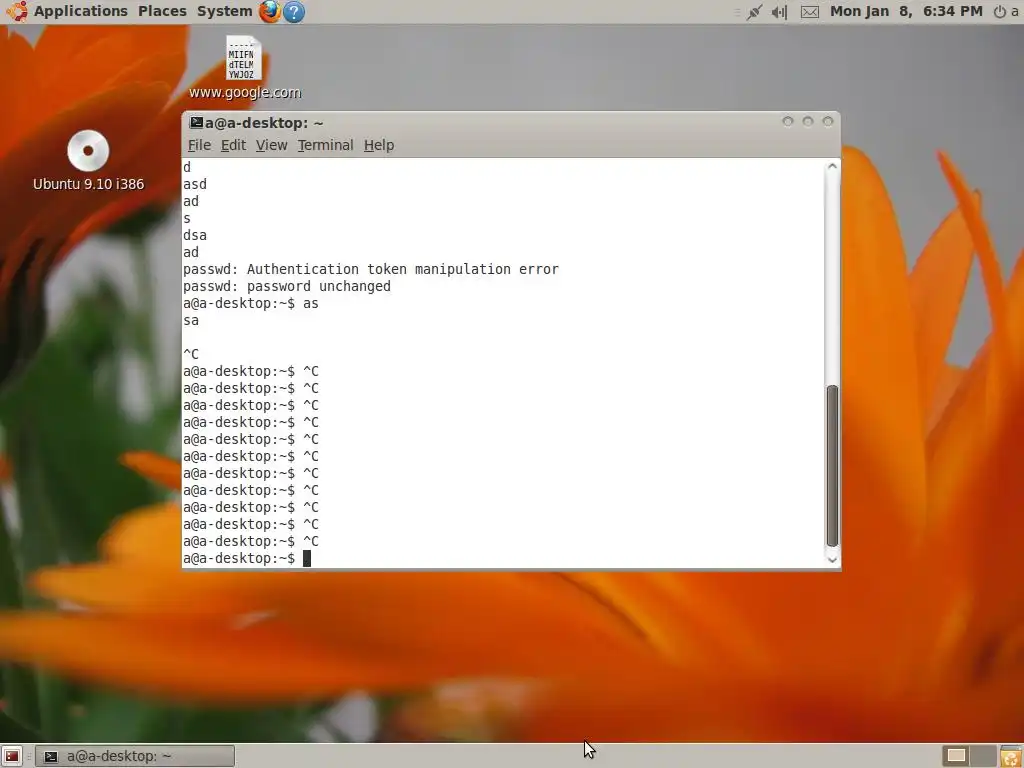The width and height of the screenshot is (1024, 768).
Task: Click the 'Authentication token manipulation error' line
Action: tap(370, 269)
